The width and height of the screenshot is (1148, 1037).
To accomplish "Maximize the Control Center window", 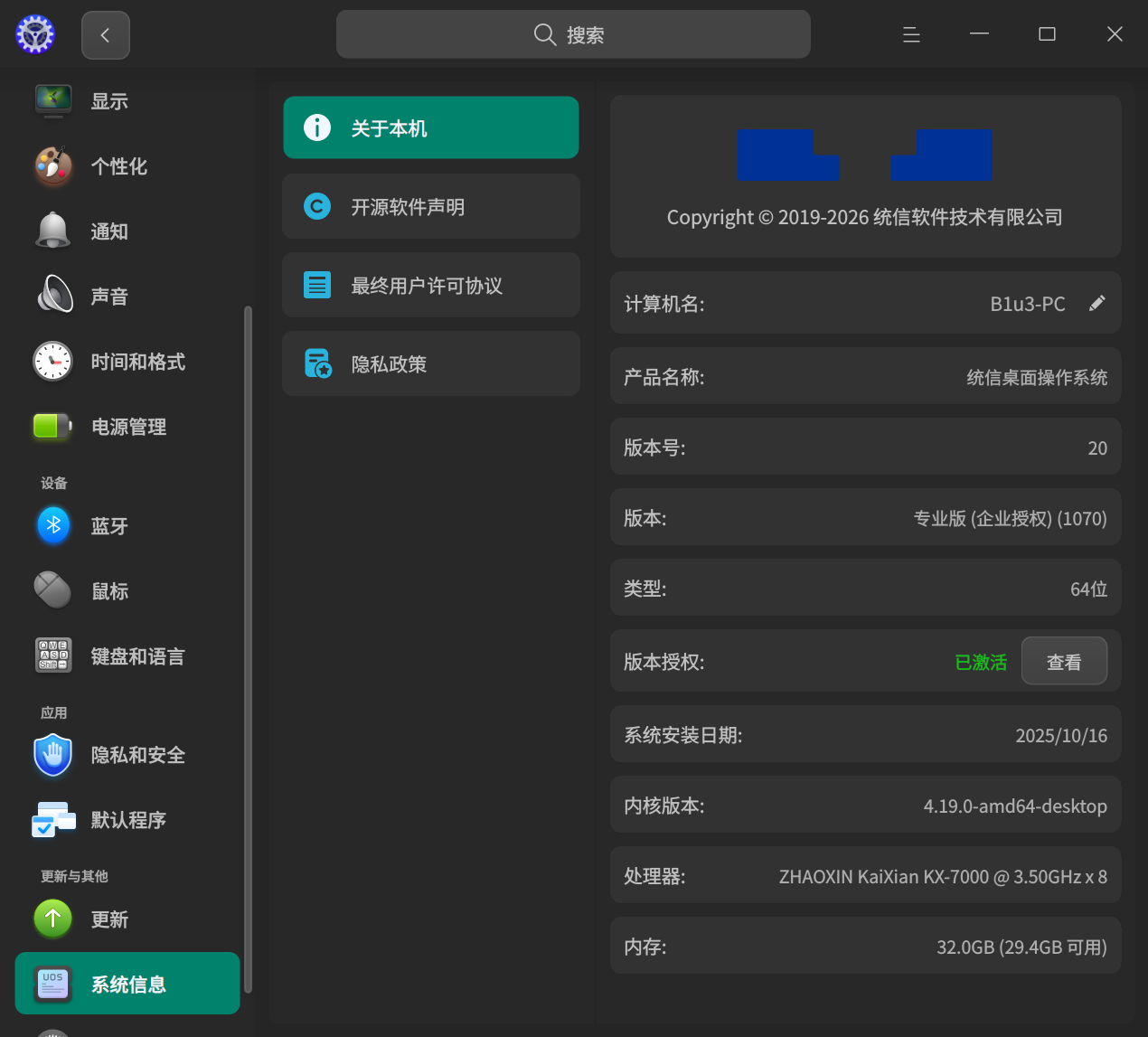I will pyautogui.click(x=1047, y=34).
